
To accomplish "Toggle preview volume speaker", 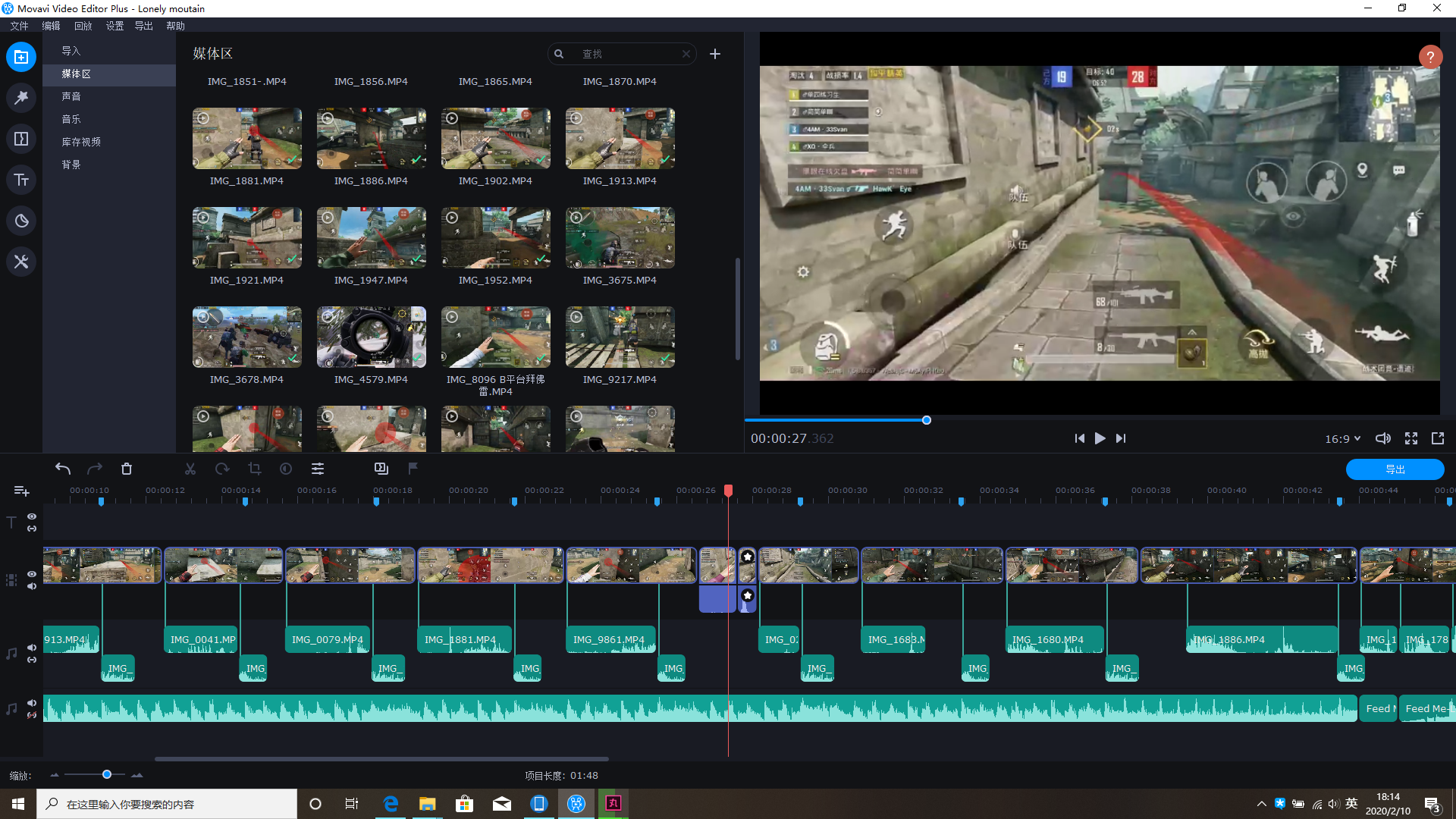I will click(1383, 438).
